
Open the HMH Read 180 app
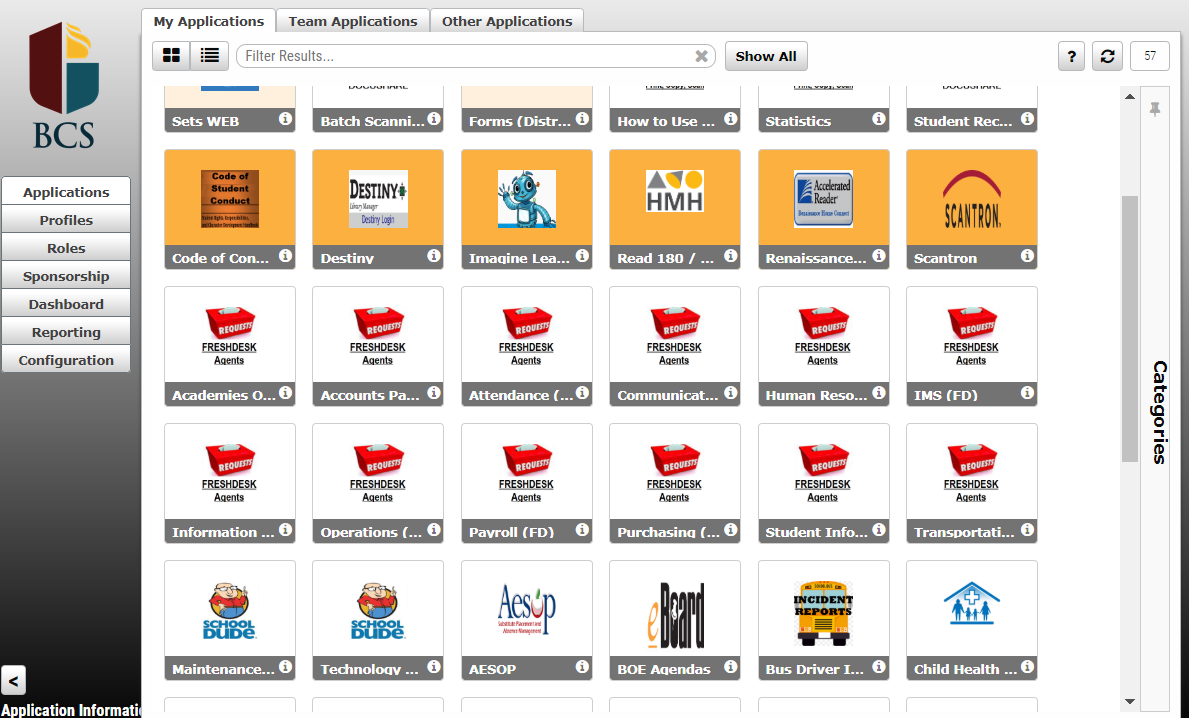(x=675, y=209)
